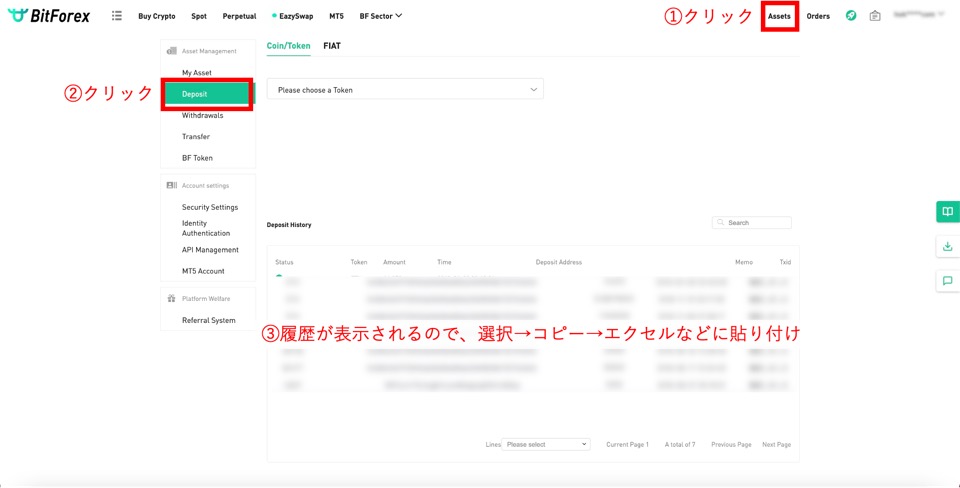Open the Lines Please select dropdown
Screen dimensions: 960x488
546,445
